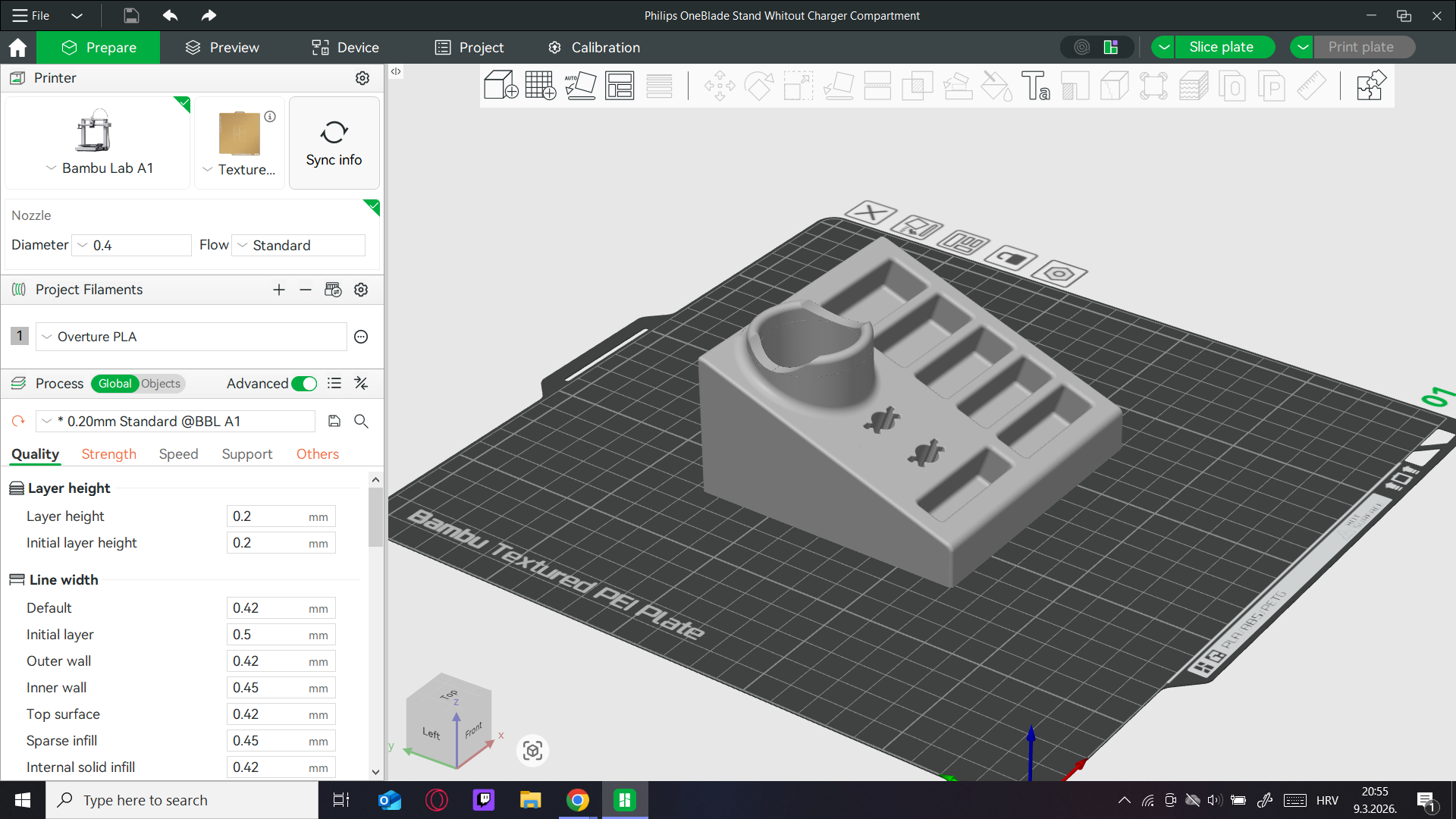The width and height of the screenshot is (1456, 819).
Task: Open Textured plate type dropdown
Action: coord(207,169)
